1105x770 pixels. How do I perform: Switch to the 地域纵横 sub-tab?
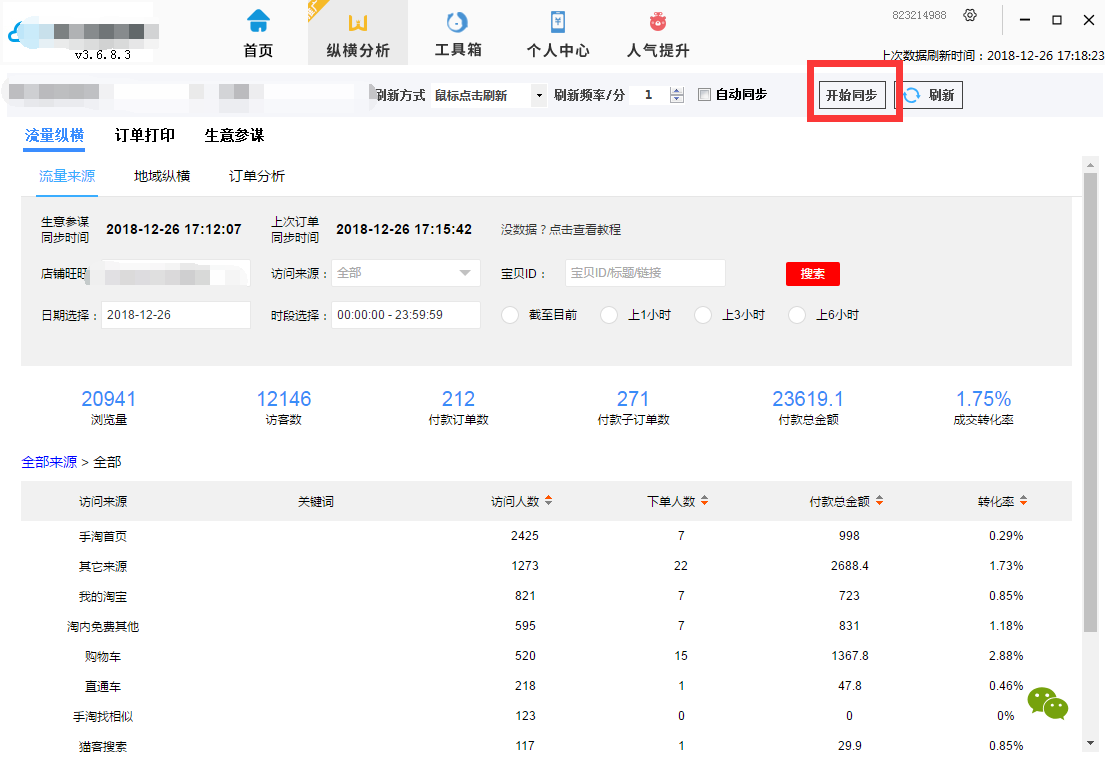point(162,176)
